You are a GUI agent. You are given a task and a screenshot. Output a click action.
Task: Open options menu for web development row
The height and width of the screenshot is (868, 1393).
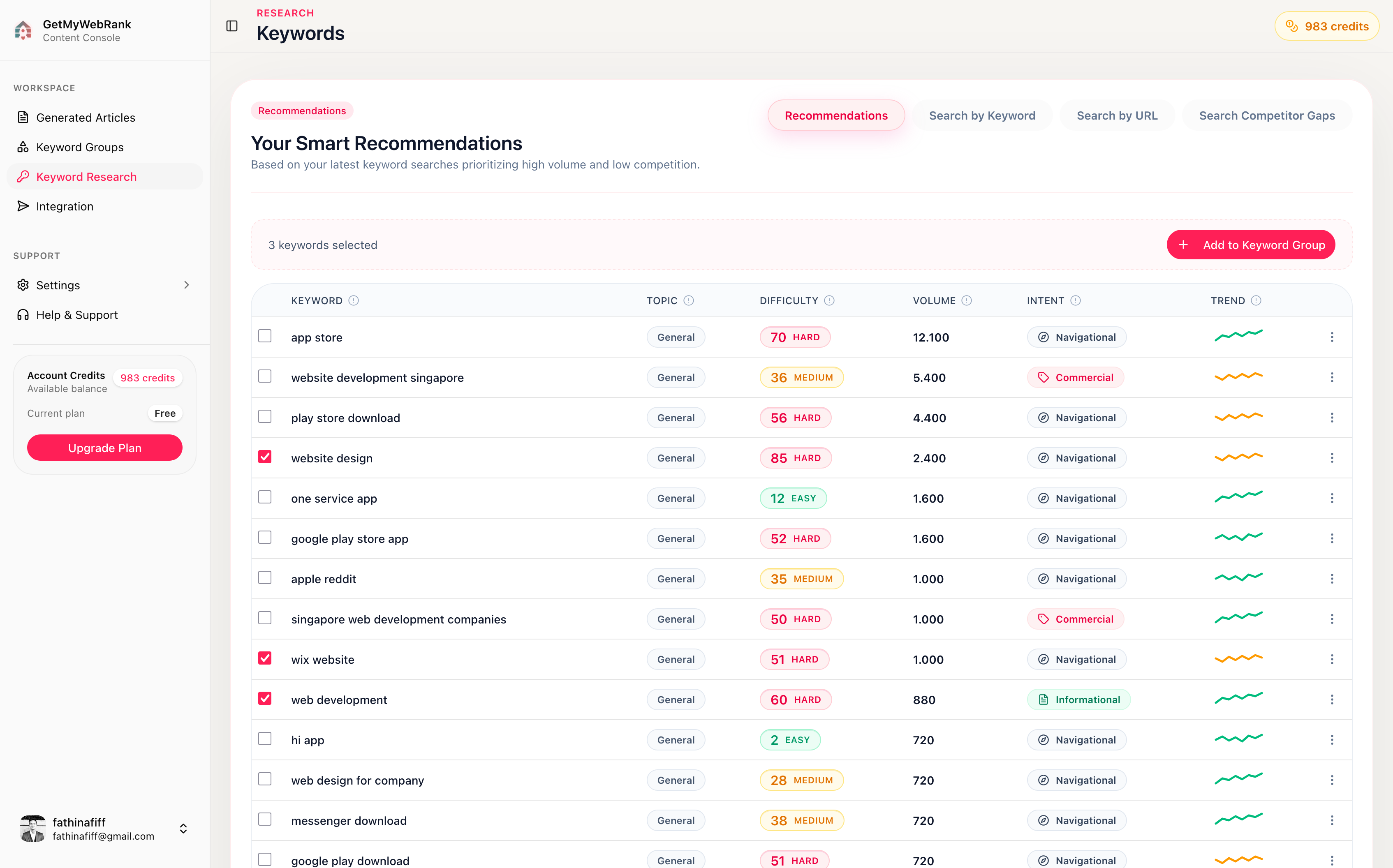click(x=1332, y=699)
